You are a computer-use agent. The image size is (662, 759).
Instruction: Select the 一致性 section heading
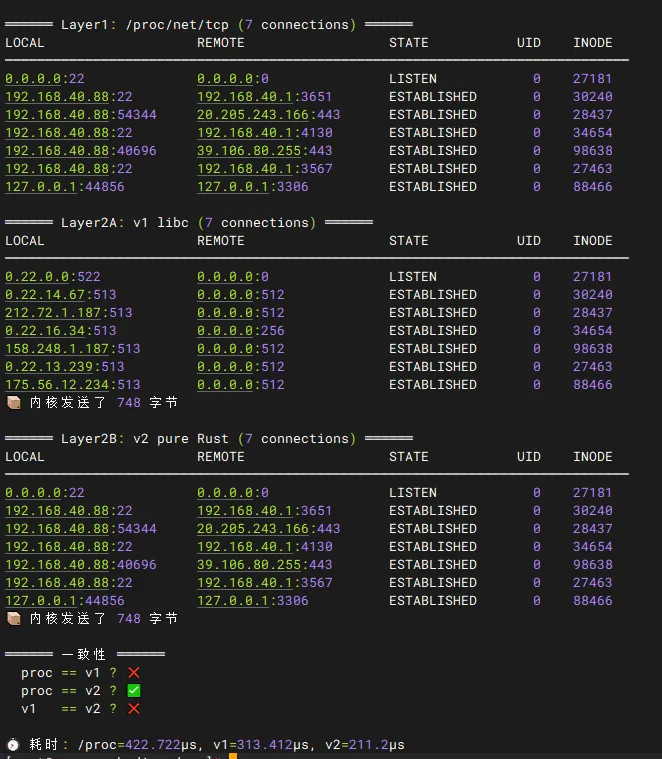(84, 654)
